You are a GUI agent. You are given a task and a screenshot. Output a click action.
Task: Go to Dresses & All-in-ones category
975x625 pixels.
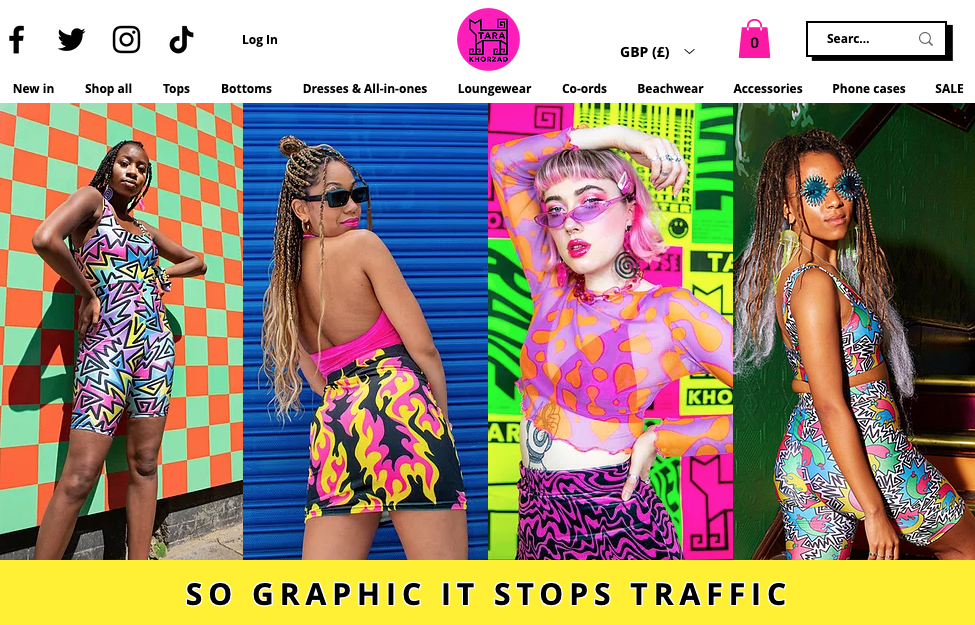(365, 88)
